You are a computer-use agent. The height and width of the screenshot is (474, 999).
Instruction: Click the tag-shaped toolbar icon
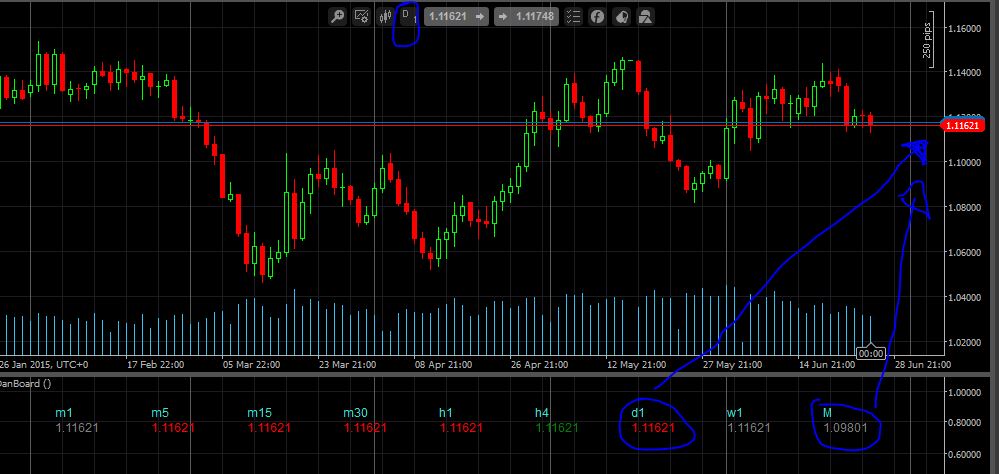point(621,16)
